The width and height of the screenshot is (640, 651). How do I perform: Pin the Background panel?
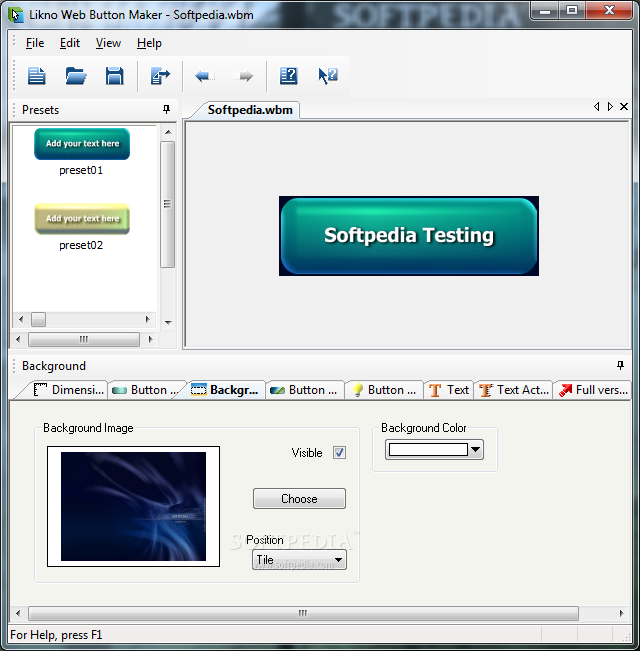point(620,365)
